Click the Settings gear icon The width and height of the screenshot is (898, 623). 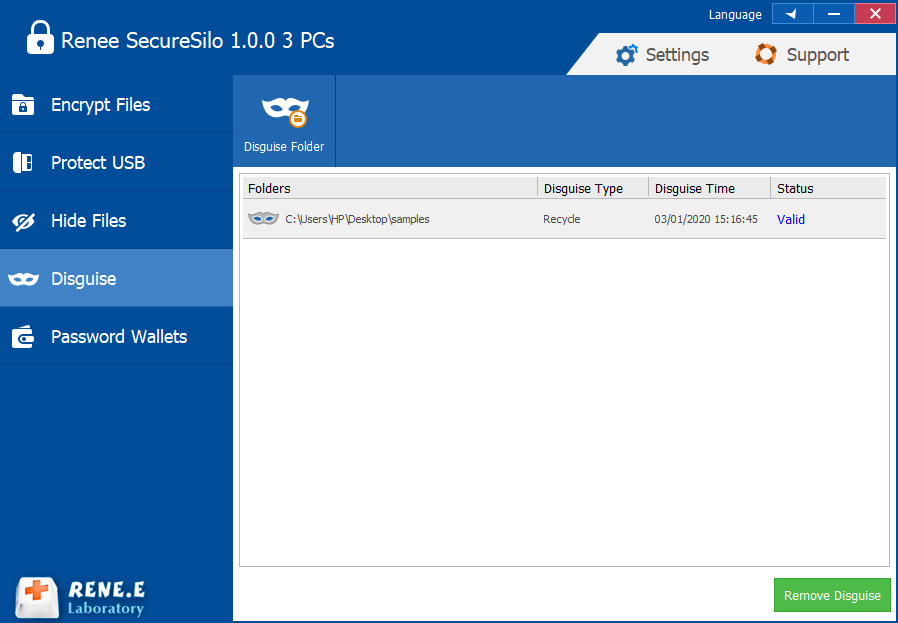pos(627,55)
